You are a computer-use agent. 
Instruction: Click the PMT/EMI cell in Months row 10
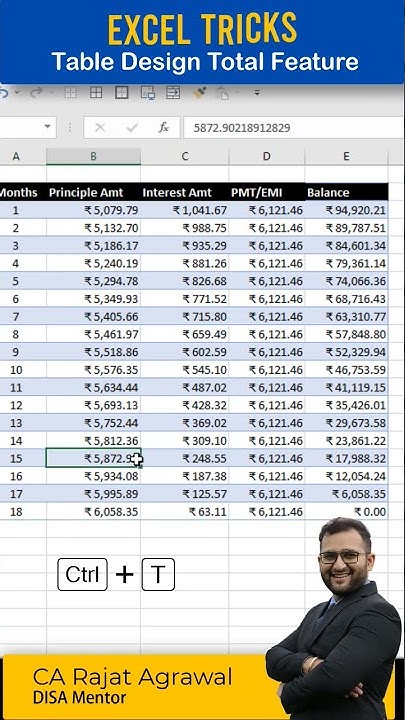point(266,370)
